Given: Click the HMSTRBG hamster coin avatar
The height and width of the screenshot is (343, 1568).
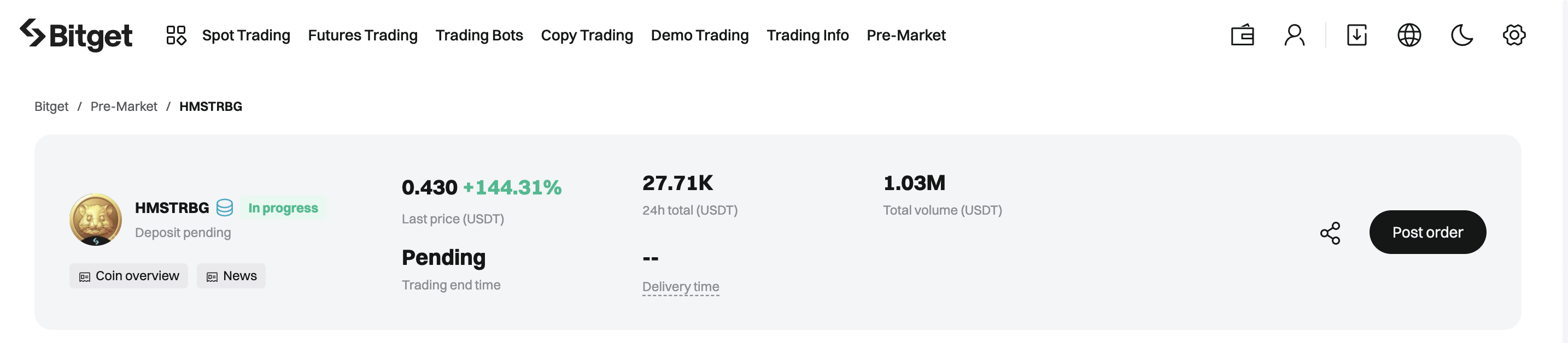Looking at the screenshot, I should tap(96, 220).
